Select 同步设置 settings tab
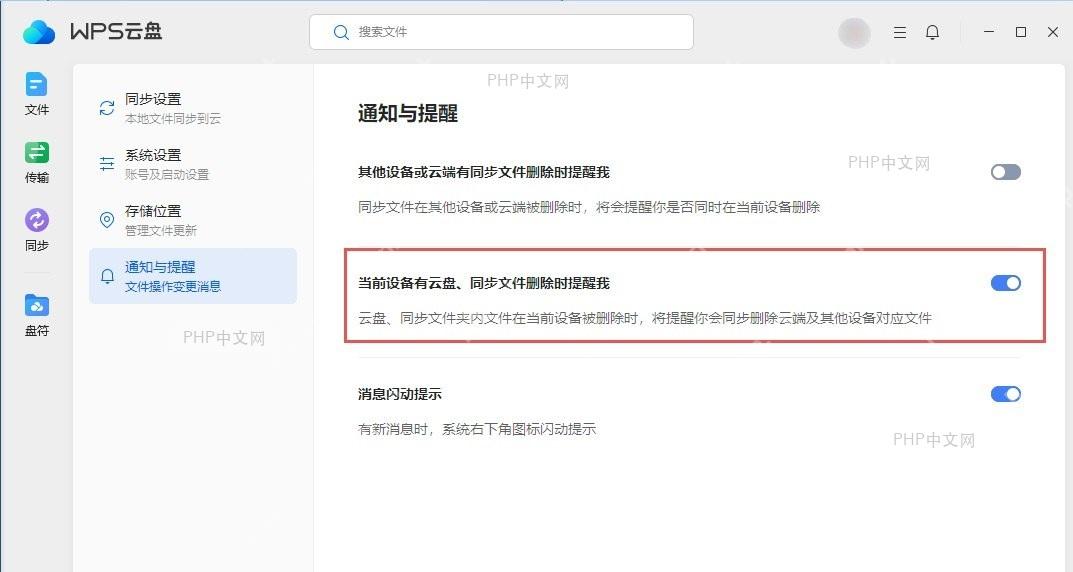This screenshot has width=1073, height=572. click(x=193, y=108)
